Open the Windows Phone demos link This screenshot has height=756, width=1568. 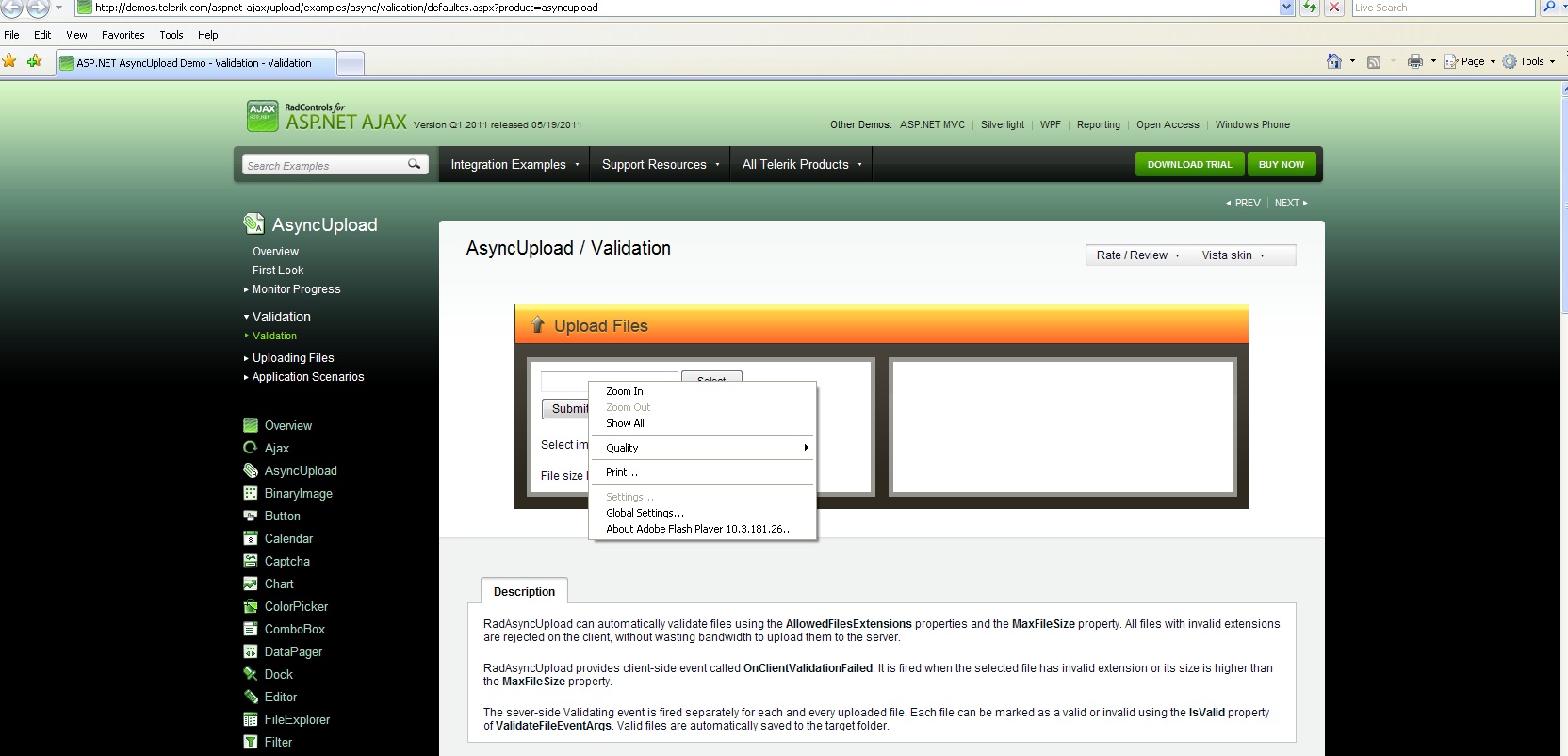point(1252,124)
